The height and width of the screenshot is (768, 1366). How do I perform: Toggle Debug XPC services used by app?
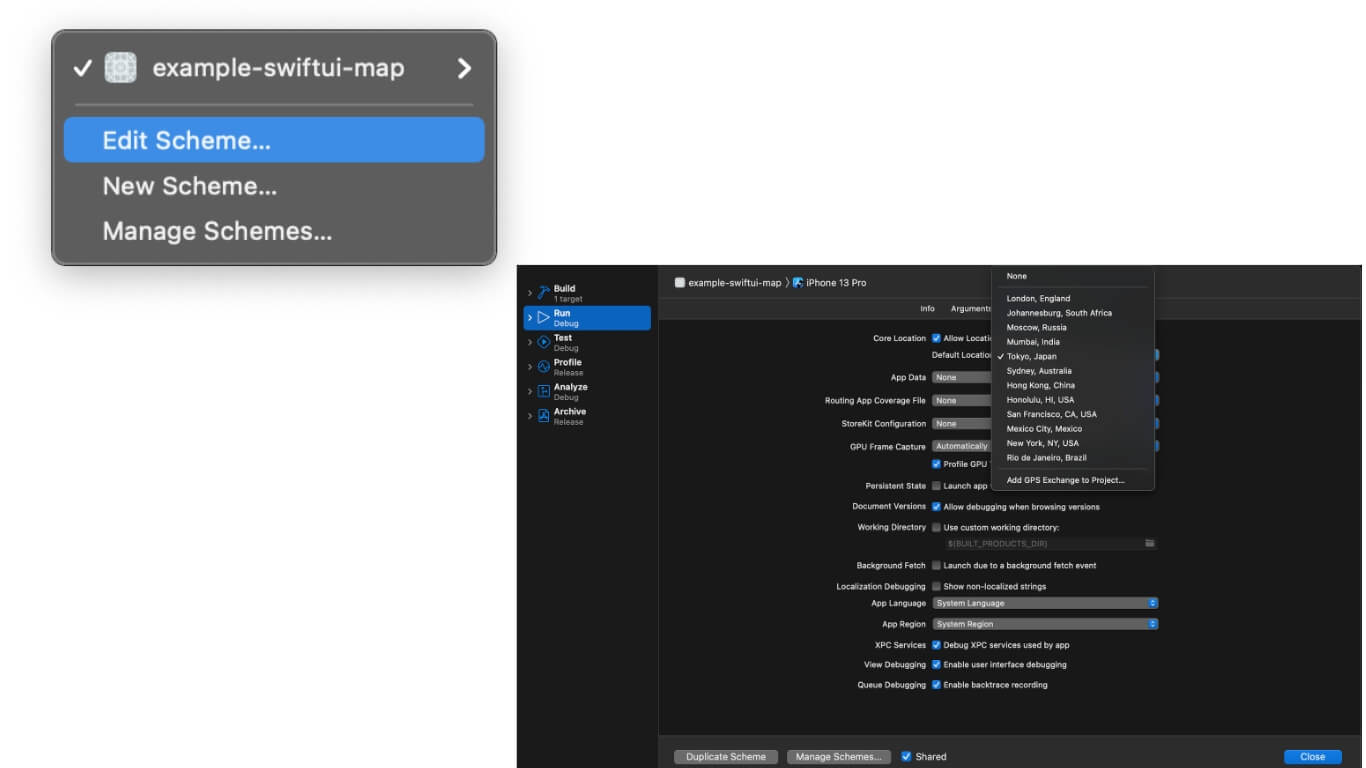(x=936, y=645)
